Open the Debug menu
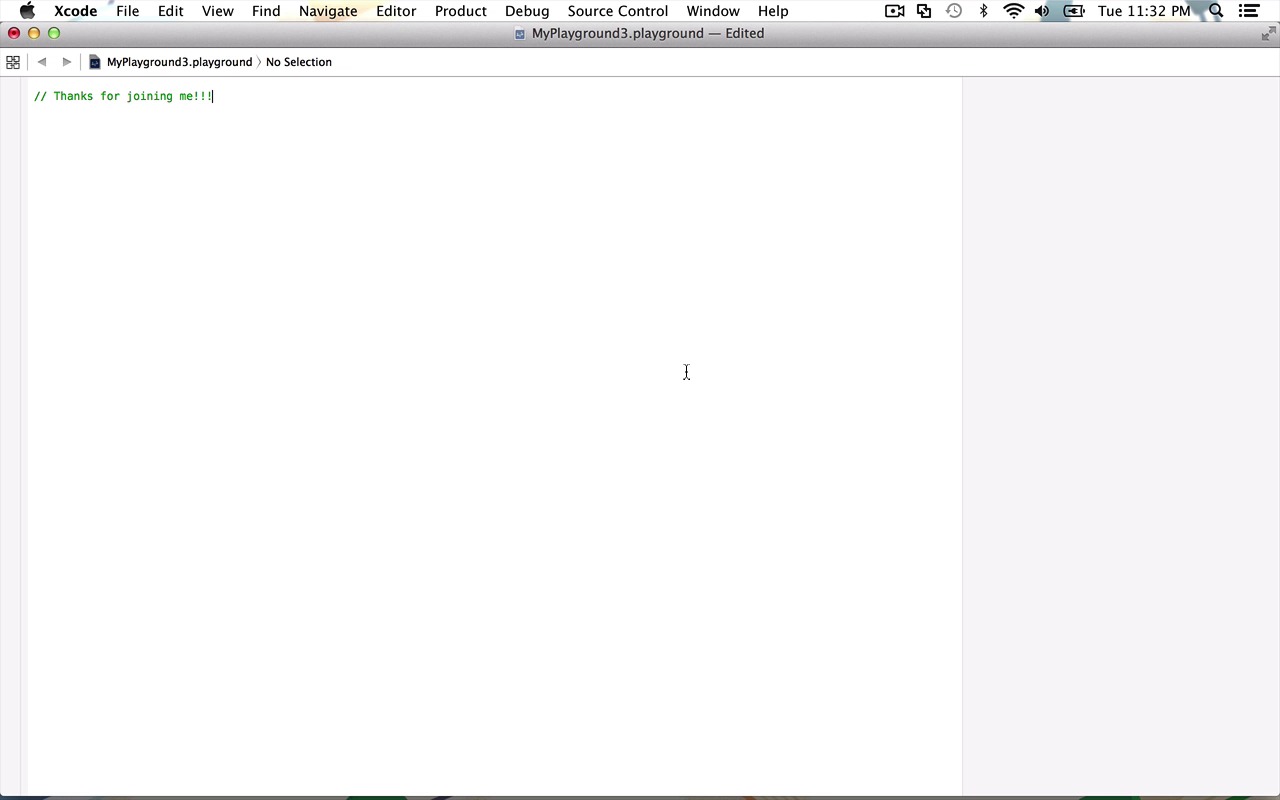Screen dimensions: 1280x800 click(527, 11)
